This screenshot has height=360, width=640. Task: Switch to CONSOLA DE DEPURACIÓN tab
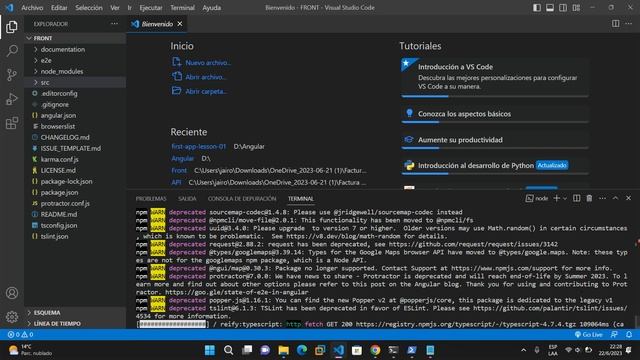click(x=242, y=198)
